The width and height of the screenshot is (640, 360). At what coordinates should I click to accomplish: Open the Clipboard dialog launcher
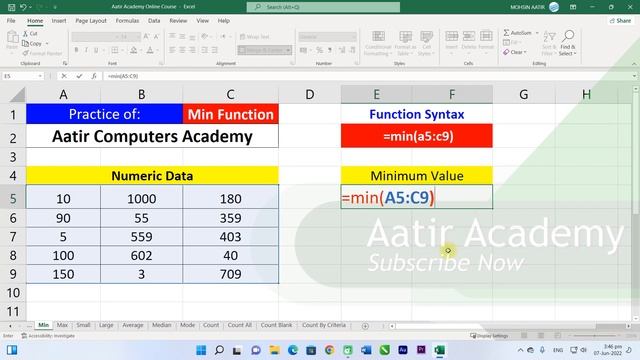(65, 63)
